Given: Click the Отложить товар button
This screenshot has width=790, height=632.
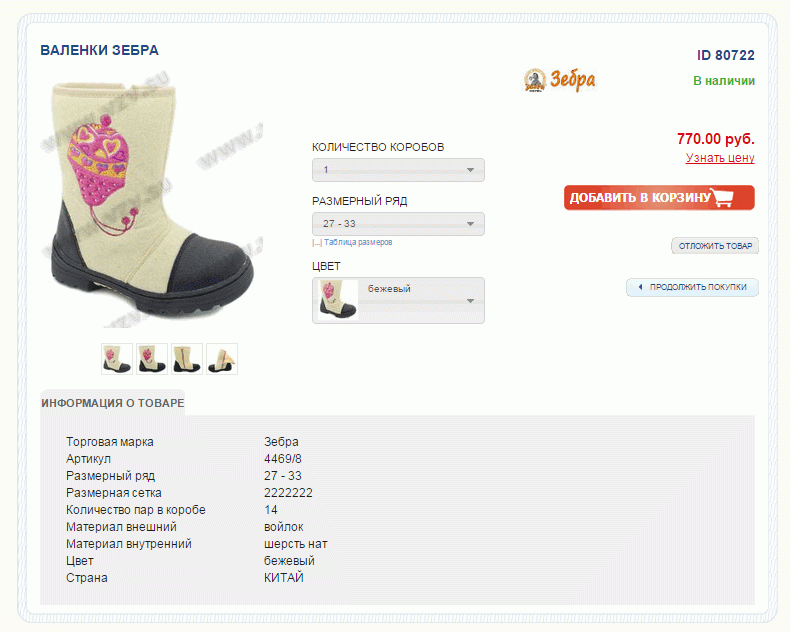Looking at the screenshot, I should [715, 246].
